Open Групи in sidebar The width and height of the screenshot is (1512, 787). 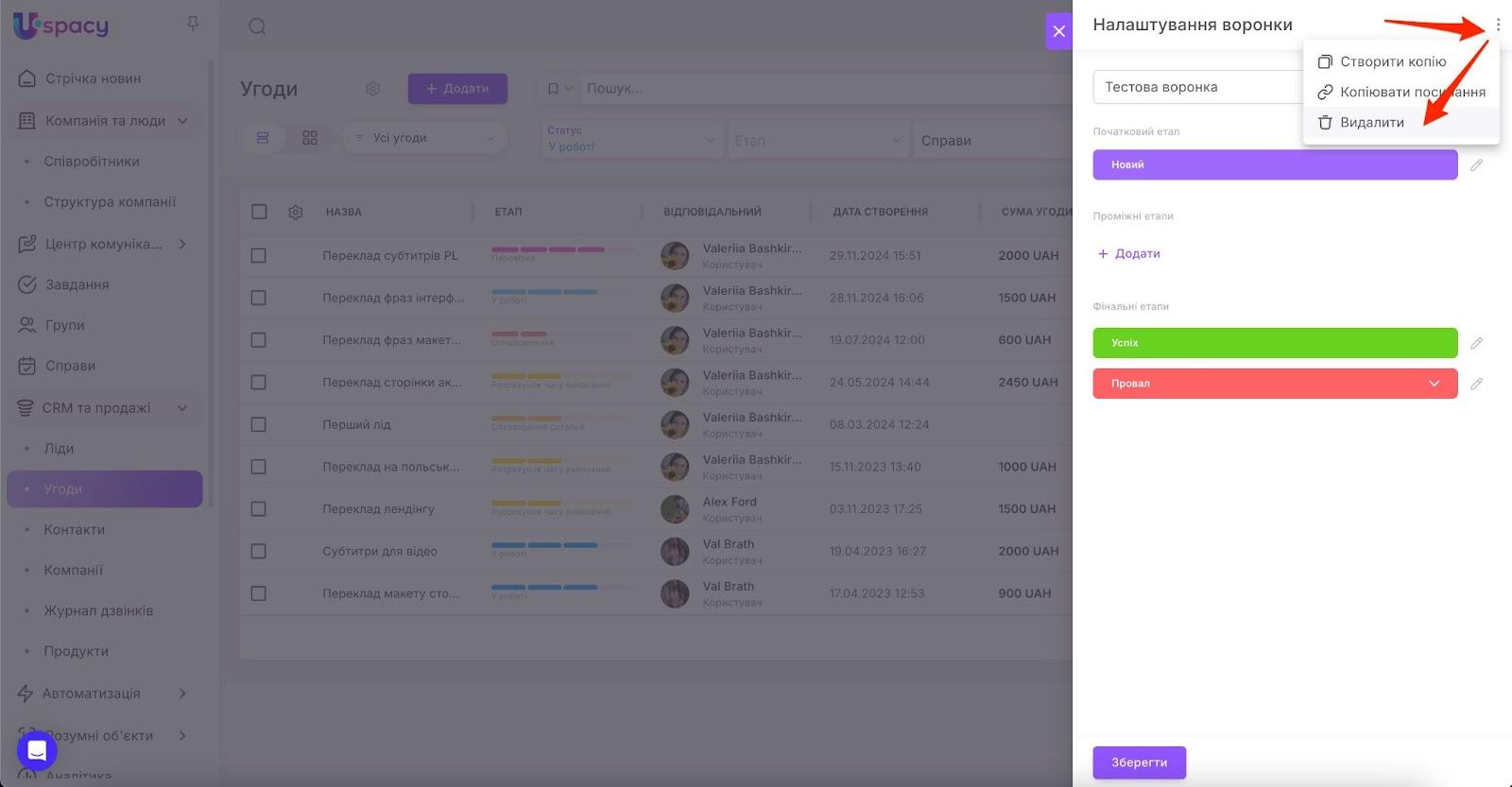click(x=64, y=325)
